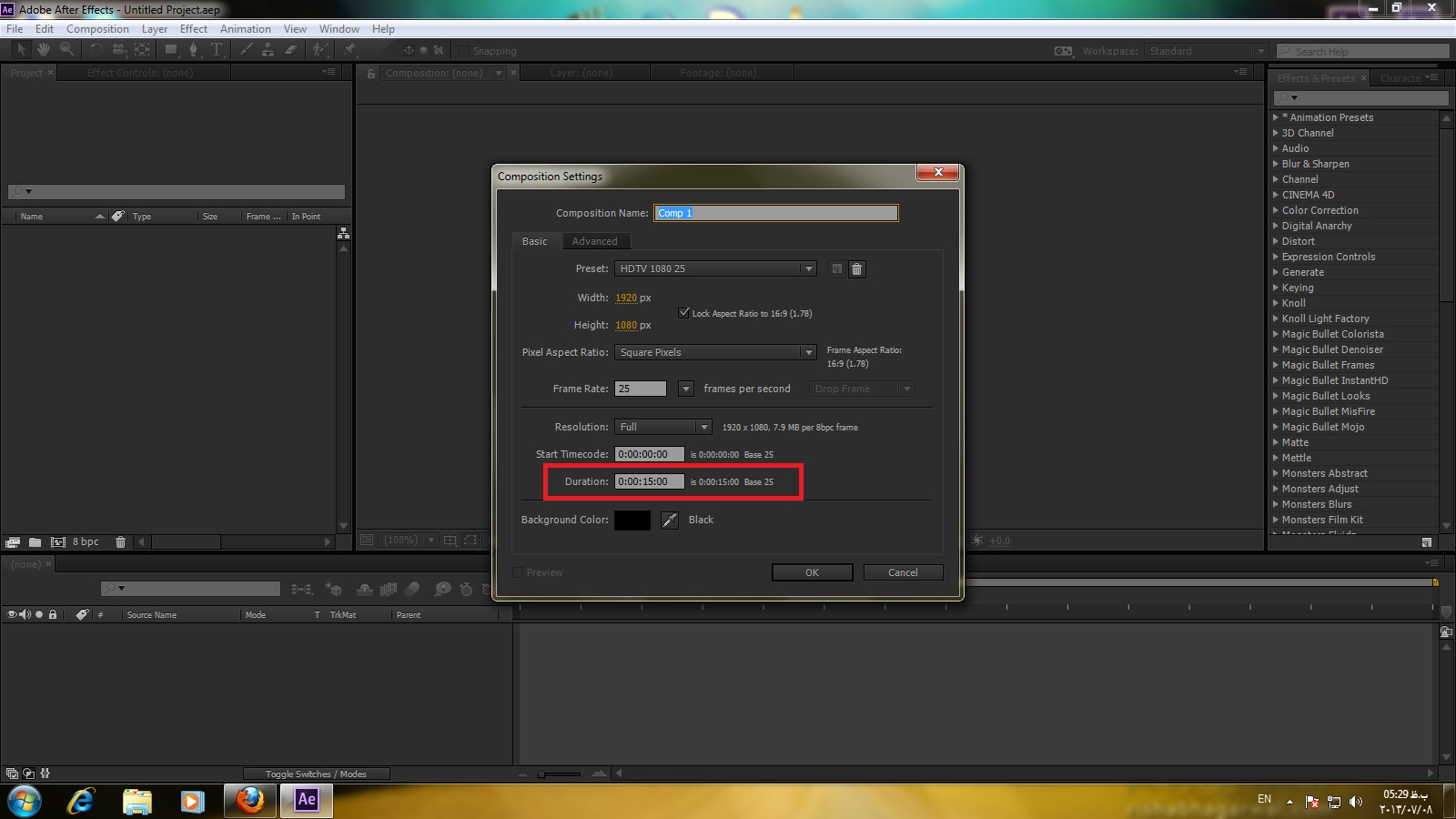Open Composition Mini-Flowchart in timeline
The width and height of the screenshot is (1456, 819).
(x=302, y=590)
